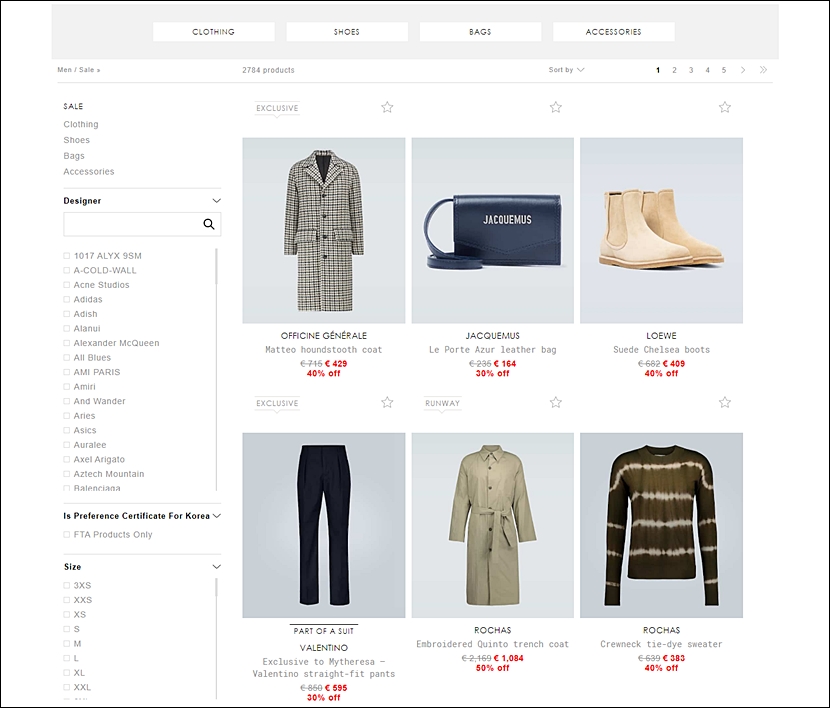Open Matteo houndstooth coat product title
This screenshot has width=830, height=708.
click(324, 350)
